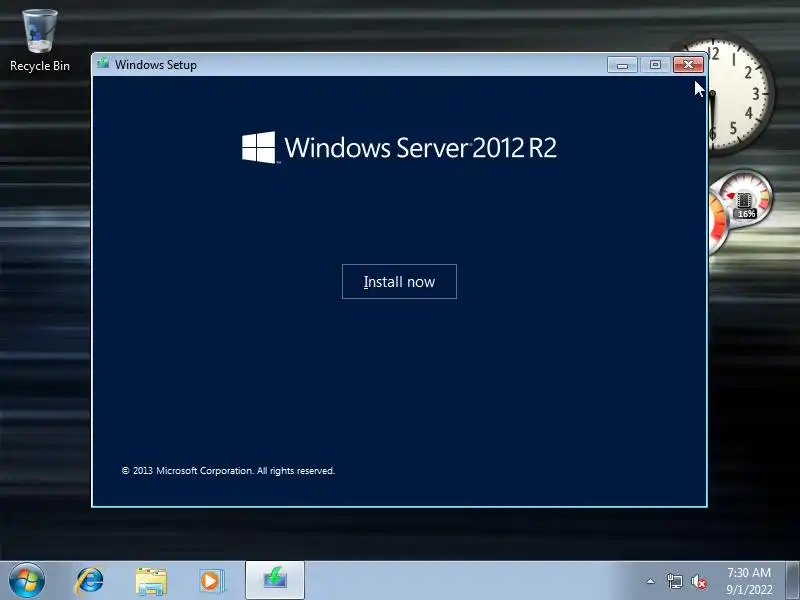
Task: Click the Install now button
Action: [399, 282]
